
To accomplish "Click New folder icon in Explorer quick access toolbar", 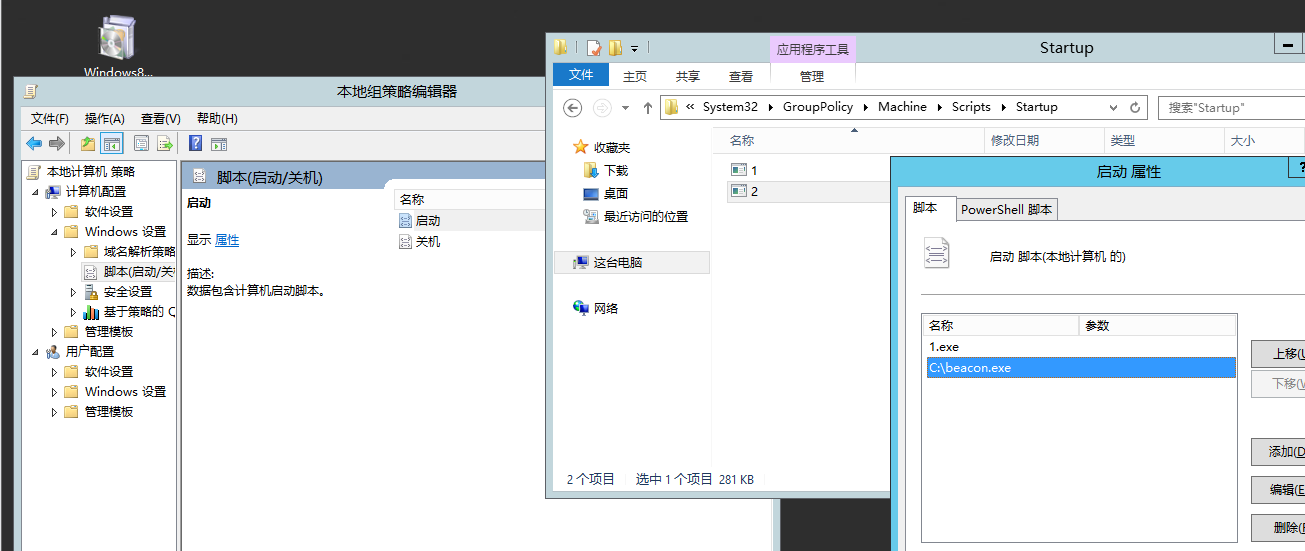I will [x=615, y=47].
